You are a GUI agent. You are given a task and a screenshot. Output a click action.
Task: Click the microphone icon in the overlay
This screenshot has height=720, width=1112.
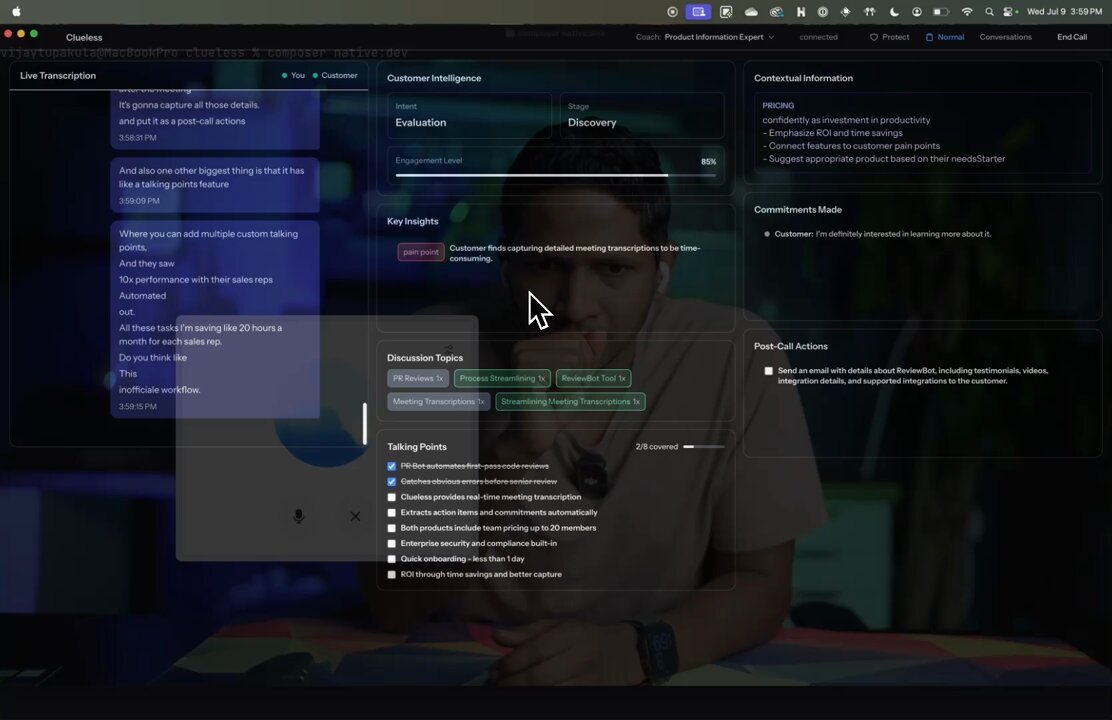(x=299, y=516)
